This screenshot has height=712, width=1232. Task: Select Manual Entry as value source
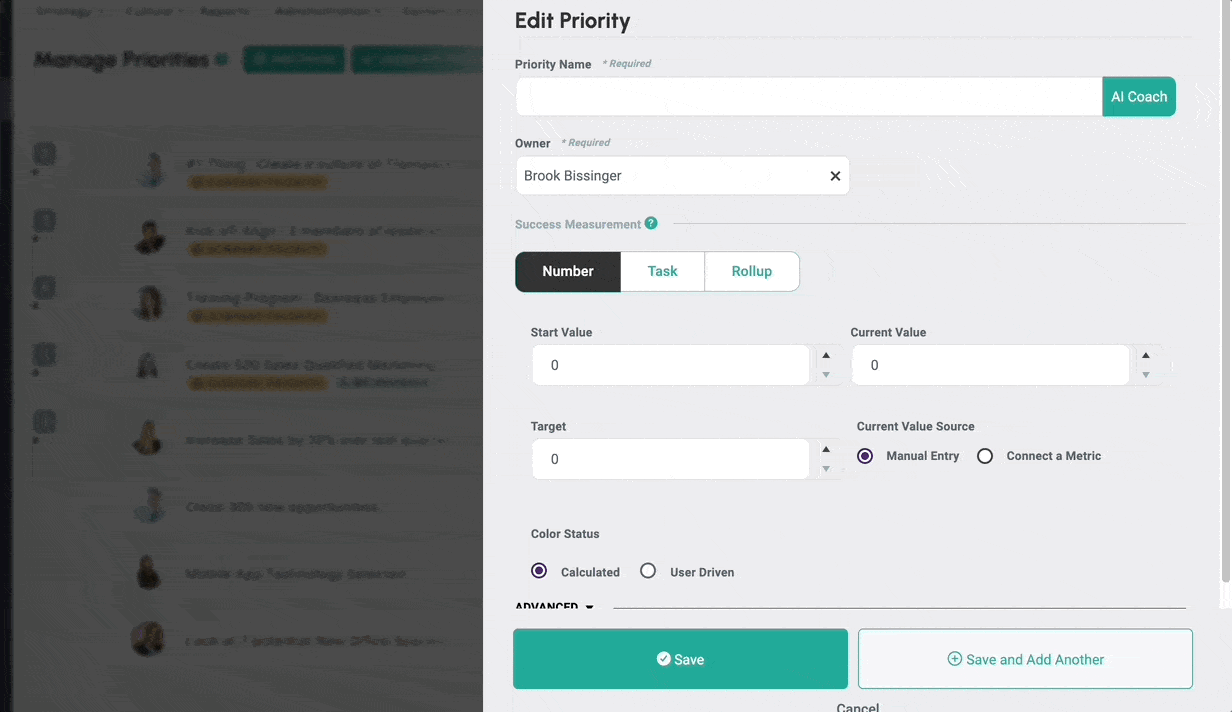pos(865,456)
